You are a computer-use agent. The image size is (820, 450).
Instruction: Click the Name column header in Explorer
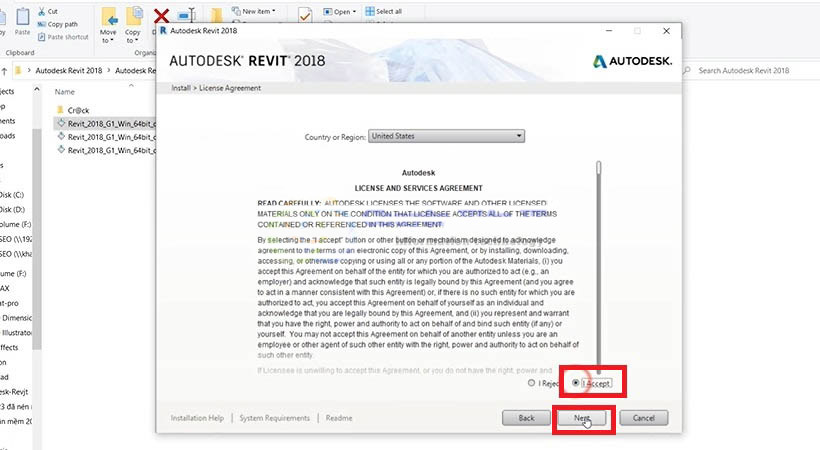(x=65, y=92)
